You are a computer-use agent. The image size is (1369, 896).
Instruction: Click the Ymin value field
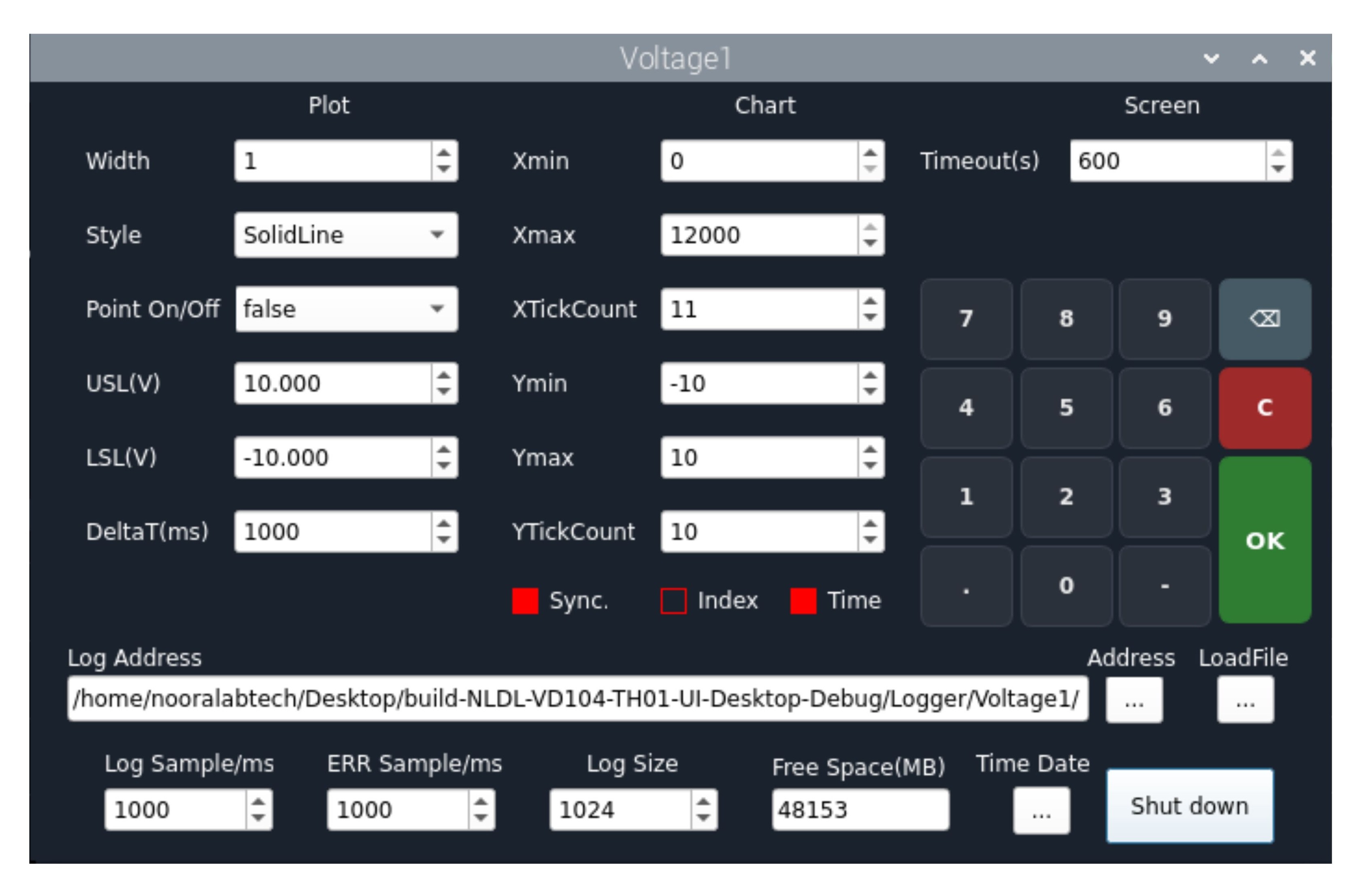tap(759, 383)
